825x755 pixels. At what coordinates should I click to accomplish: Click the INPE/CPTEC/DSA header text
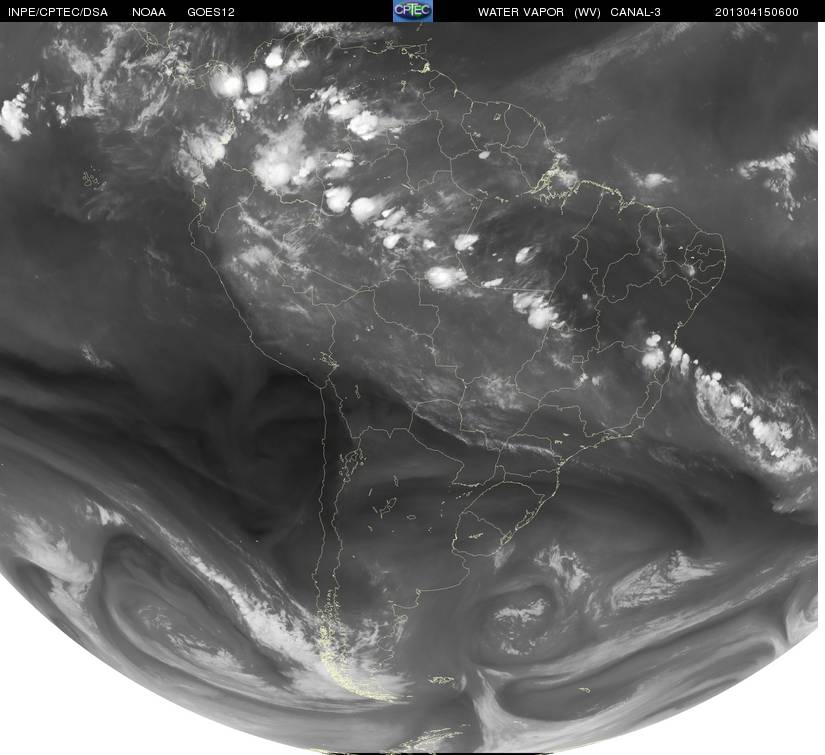point(58,12)
